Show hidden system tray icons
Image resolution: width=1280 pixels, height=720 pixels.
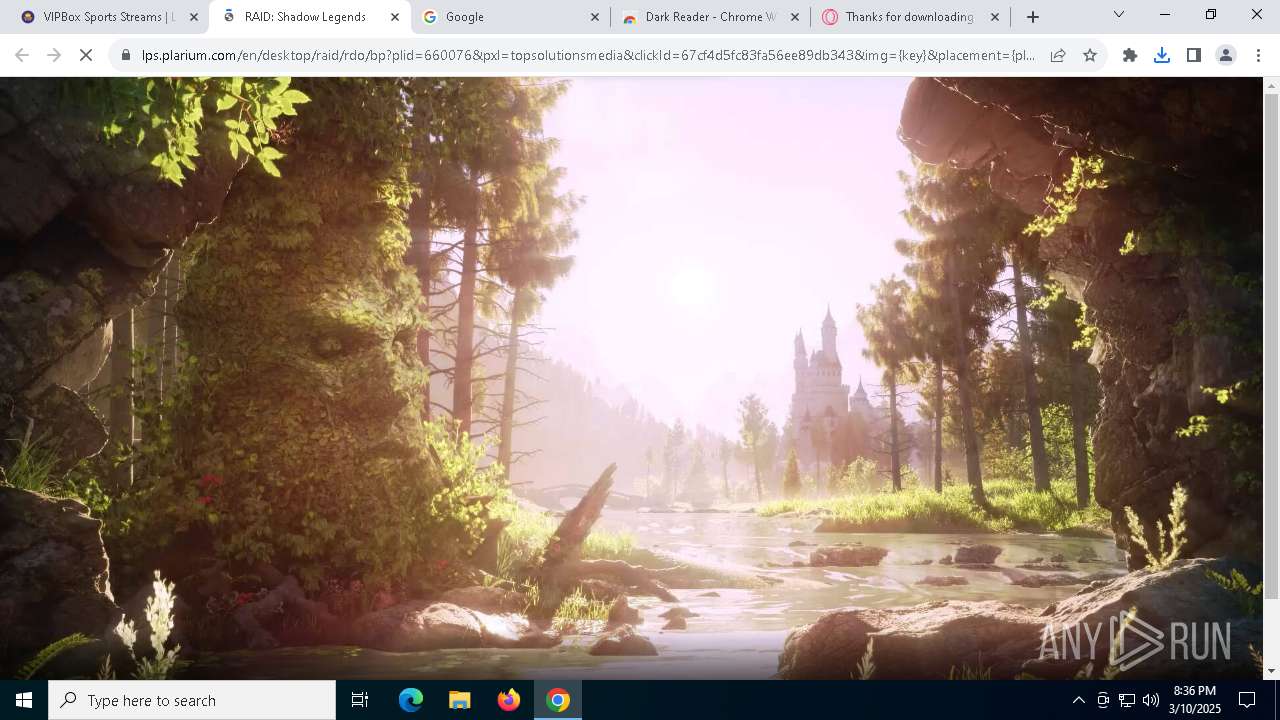coord(1078,700)
